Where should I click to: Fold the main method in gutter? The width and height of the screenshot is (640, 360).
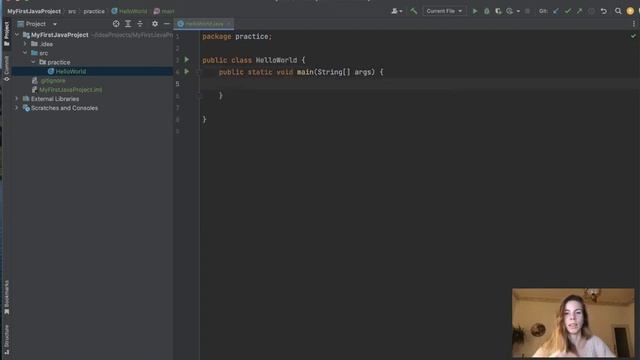tap(200, 72)
